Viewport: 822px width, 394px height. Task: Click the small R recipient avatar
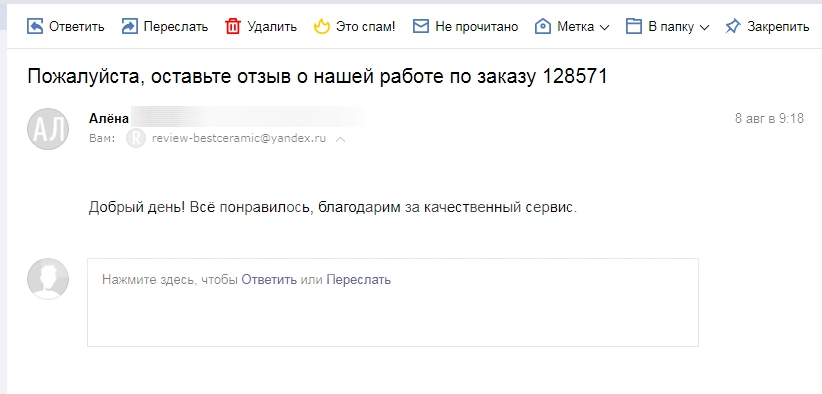136,139
